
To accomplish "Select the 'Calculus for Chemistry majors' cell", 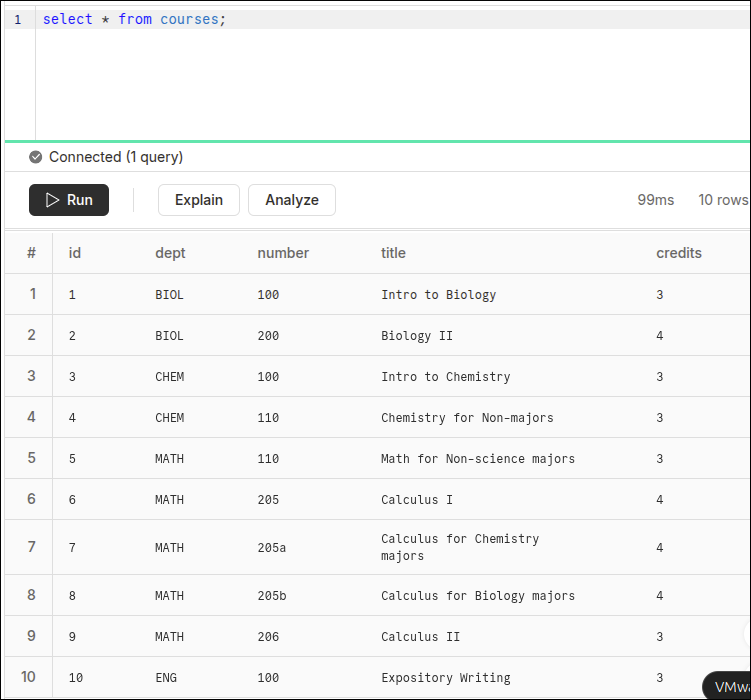I will [x=460, y=547].
